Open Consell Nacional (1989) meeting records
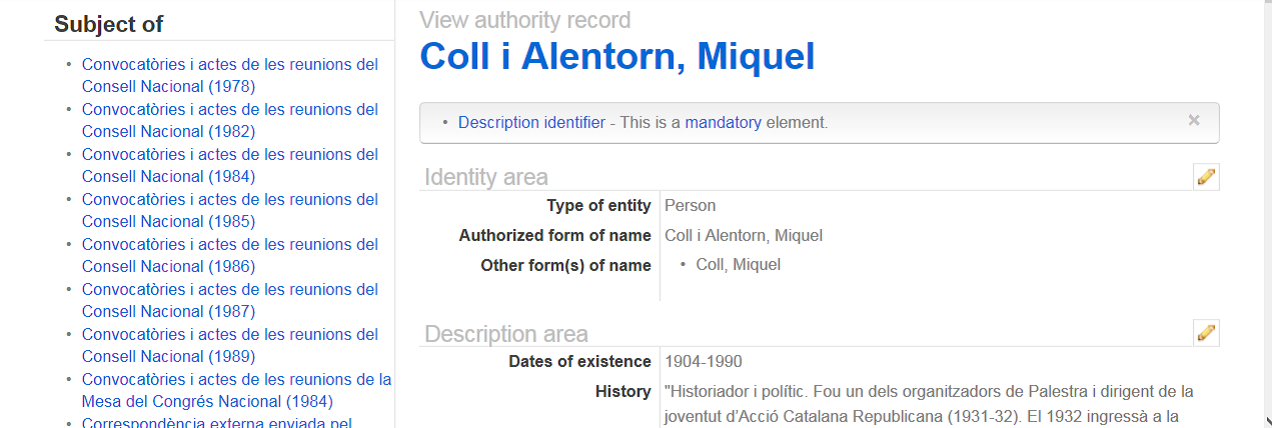 [230, 345]
